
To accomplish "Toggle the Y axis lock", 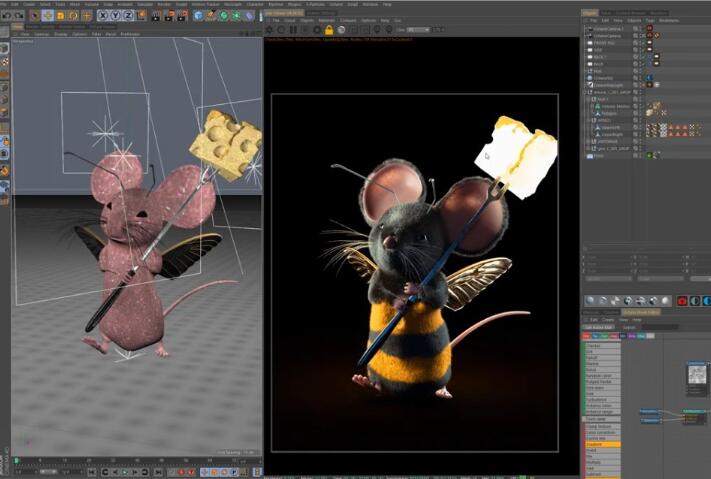I will click(x=116, y=15).
